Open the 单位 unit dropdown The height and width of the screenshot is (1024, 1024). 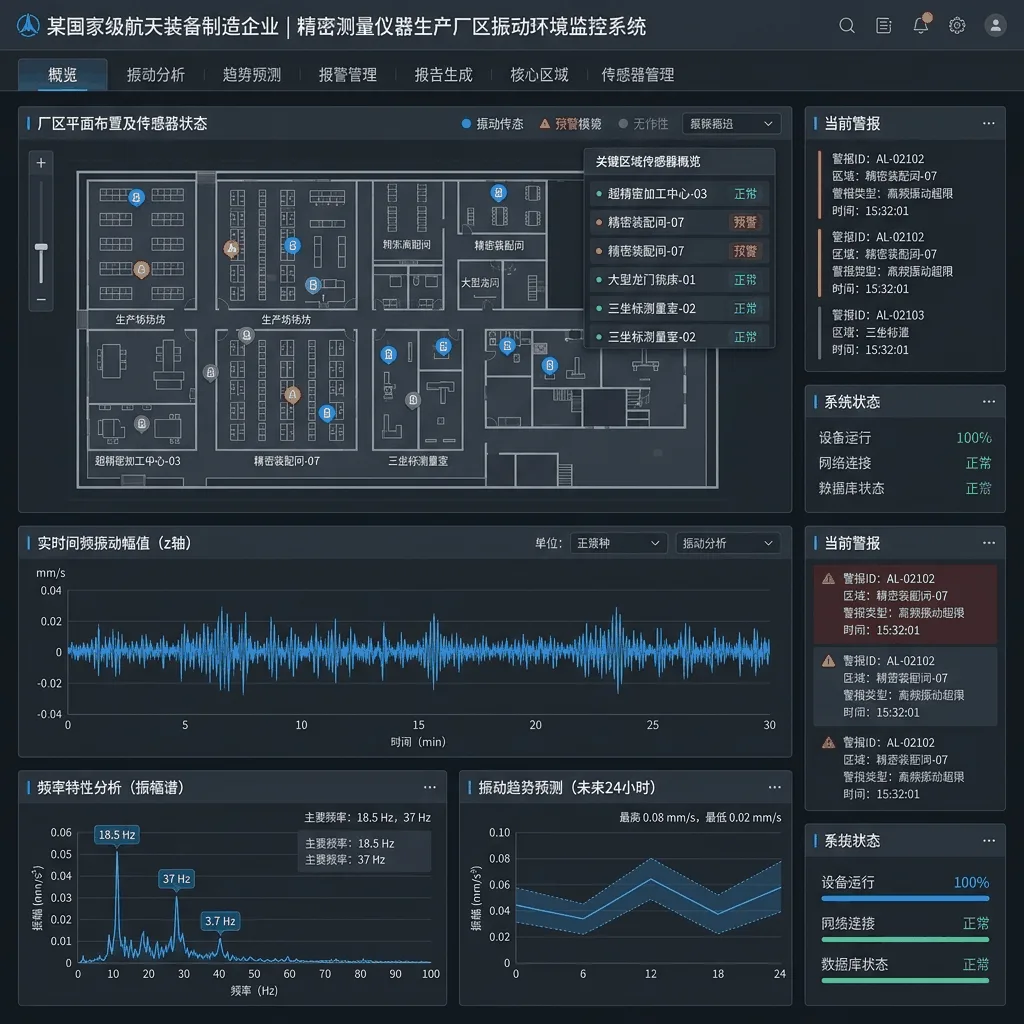(618, 543)
